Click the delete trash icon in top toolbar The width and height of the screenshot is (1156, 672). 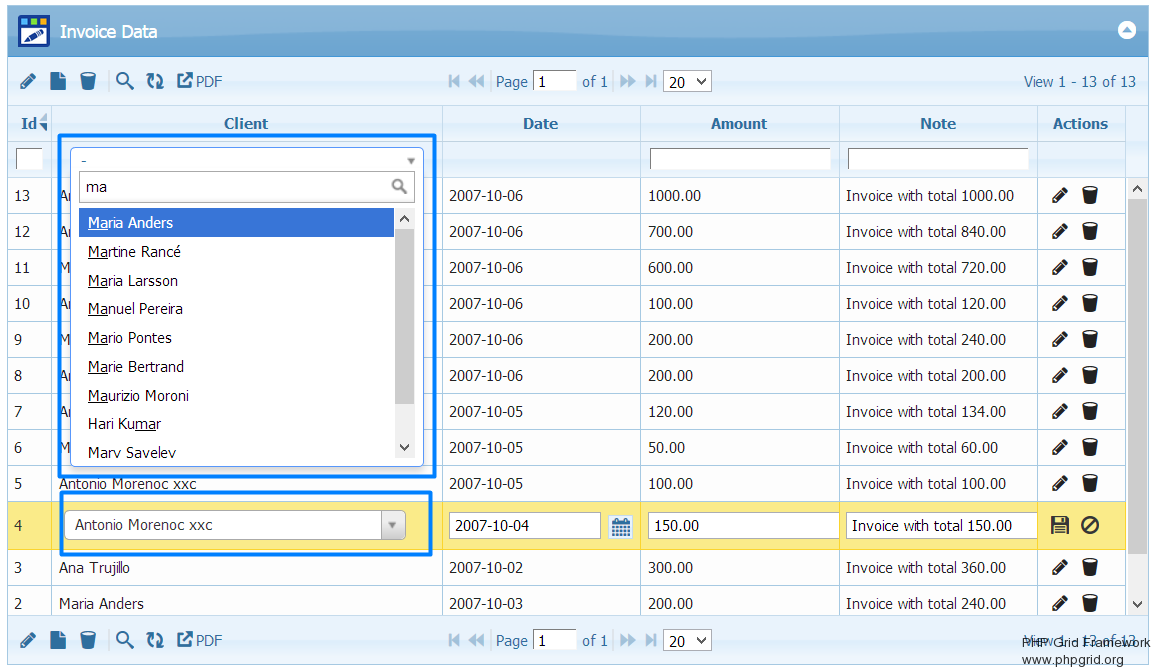click(88, 81)
